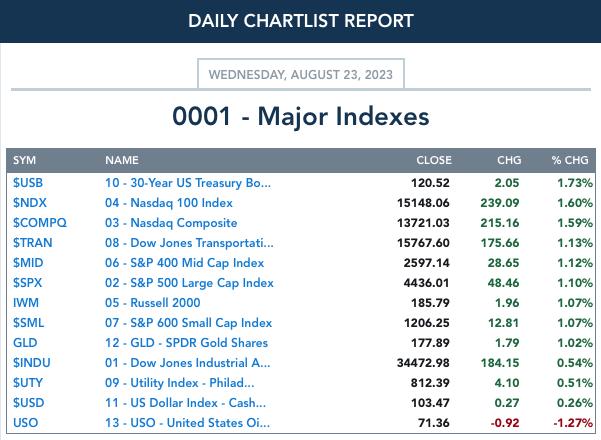Viewport: 601px width, 440px height.
Task: Open 02 - S&P 500 Large Cap Index
Action: [189, 283]
